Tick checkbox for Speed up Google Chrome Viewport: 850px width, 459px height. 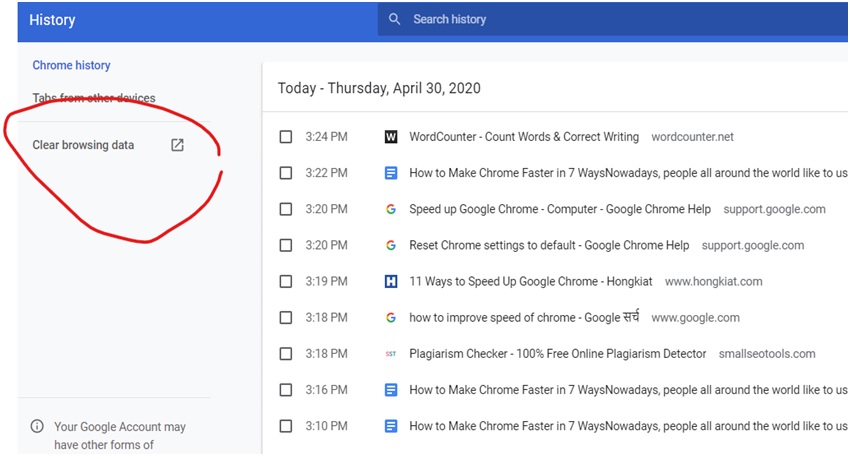286,209
